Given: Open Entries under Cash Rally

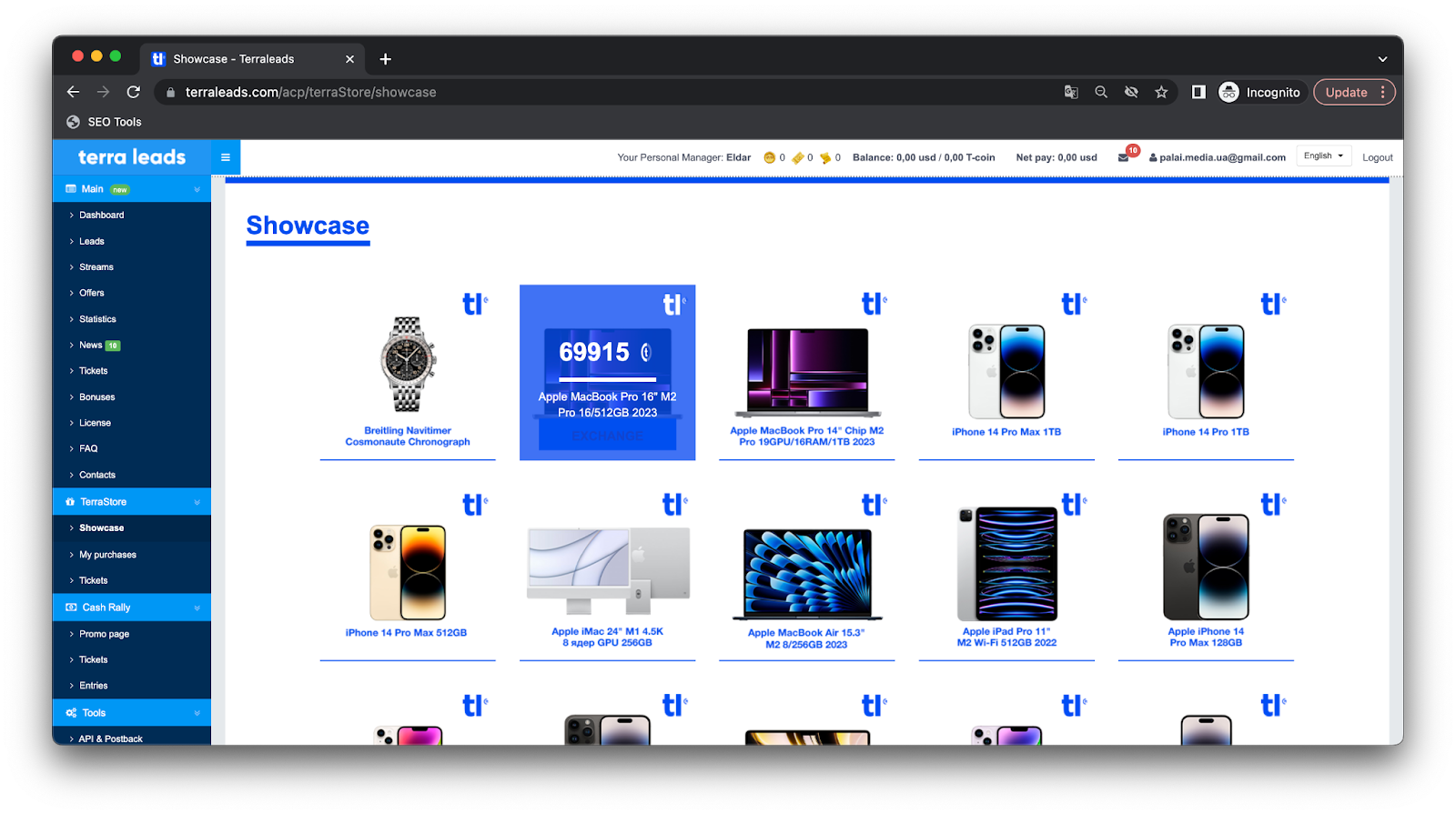Looking at the screenshot, I should [93, 686].
